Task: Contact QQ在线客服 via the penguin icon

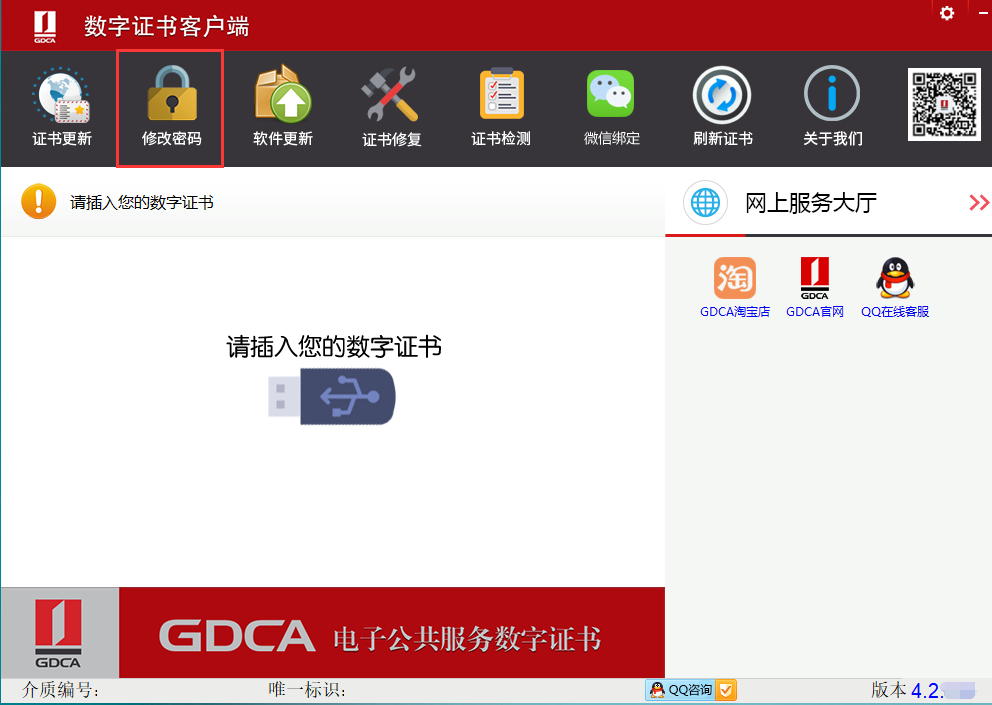Action: point(894,277)
